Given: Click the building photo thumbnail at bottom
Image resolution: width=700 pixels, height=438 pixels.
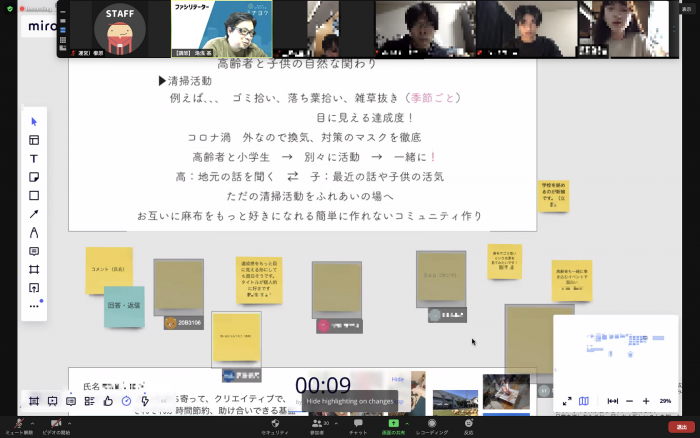Looking at the screenshot, I should pos(455,402).
